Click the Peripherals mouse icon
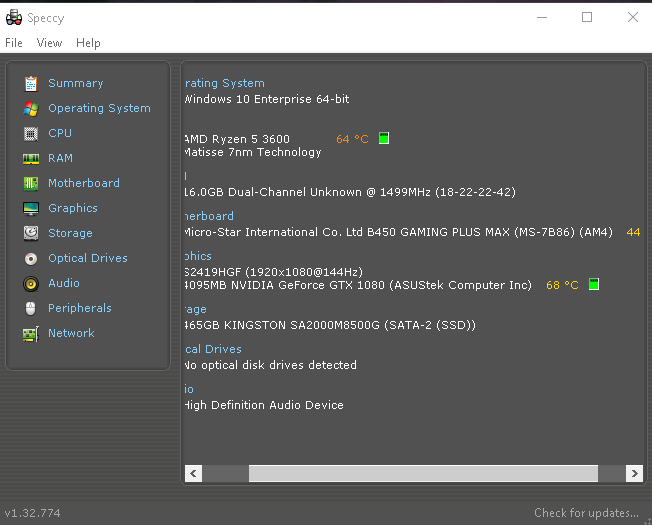 tap(31, 308)
